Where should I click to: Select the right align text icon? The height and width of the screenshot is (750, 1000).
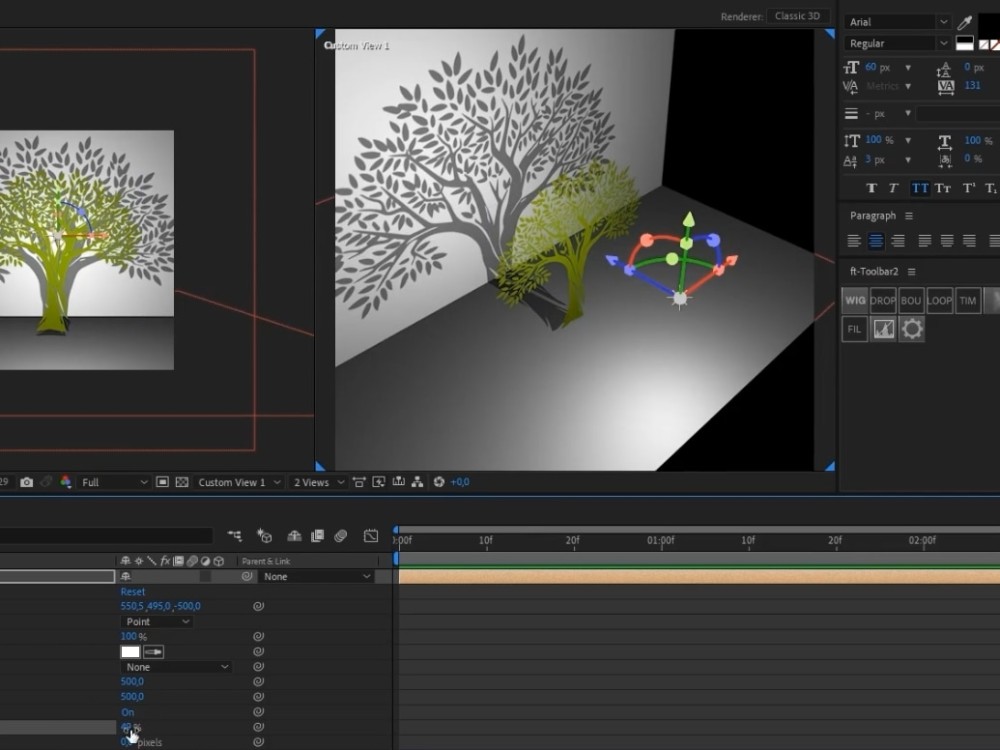pyautogui.click(x=898, y=240)
